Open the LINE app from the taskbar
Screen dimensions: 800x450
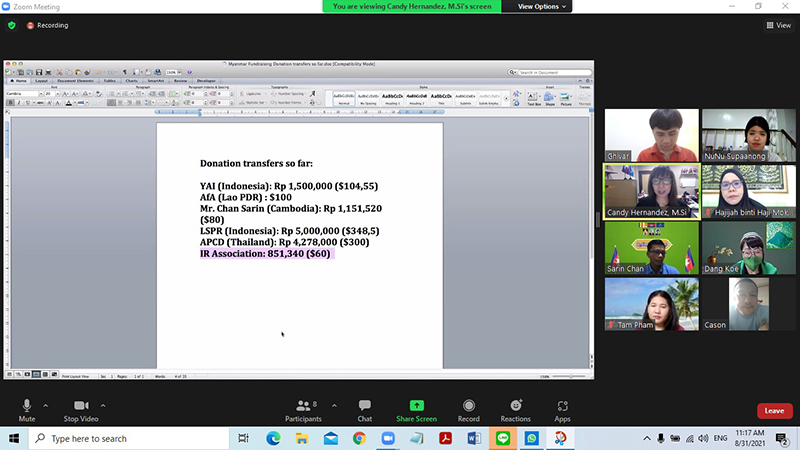pos(503,438)
